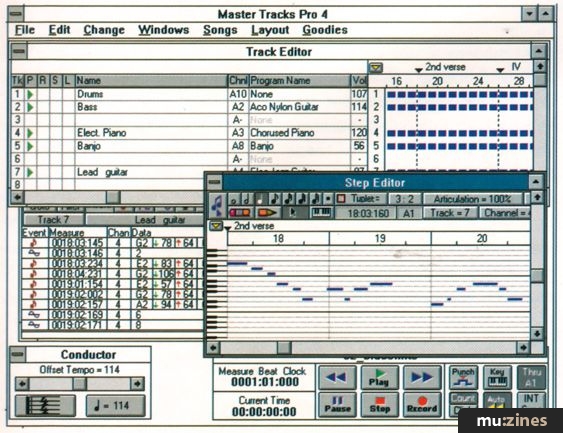Viewport: 563px width, 433px height.
Task: Toggle play status for Lead guitar track
Action: pos(31,173)
